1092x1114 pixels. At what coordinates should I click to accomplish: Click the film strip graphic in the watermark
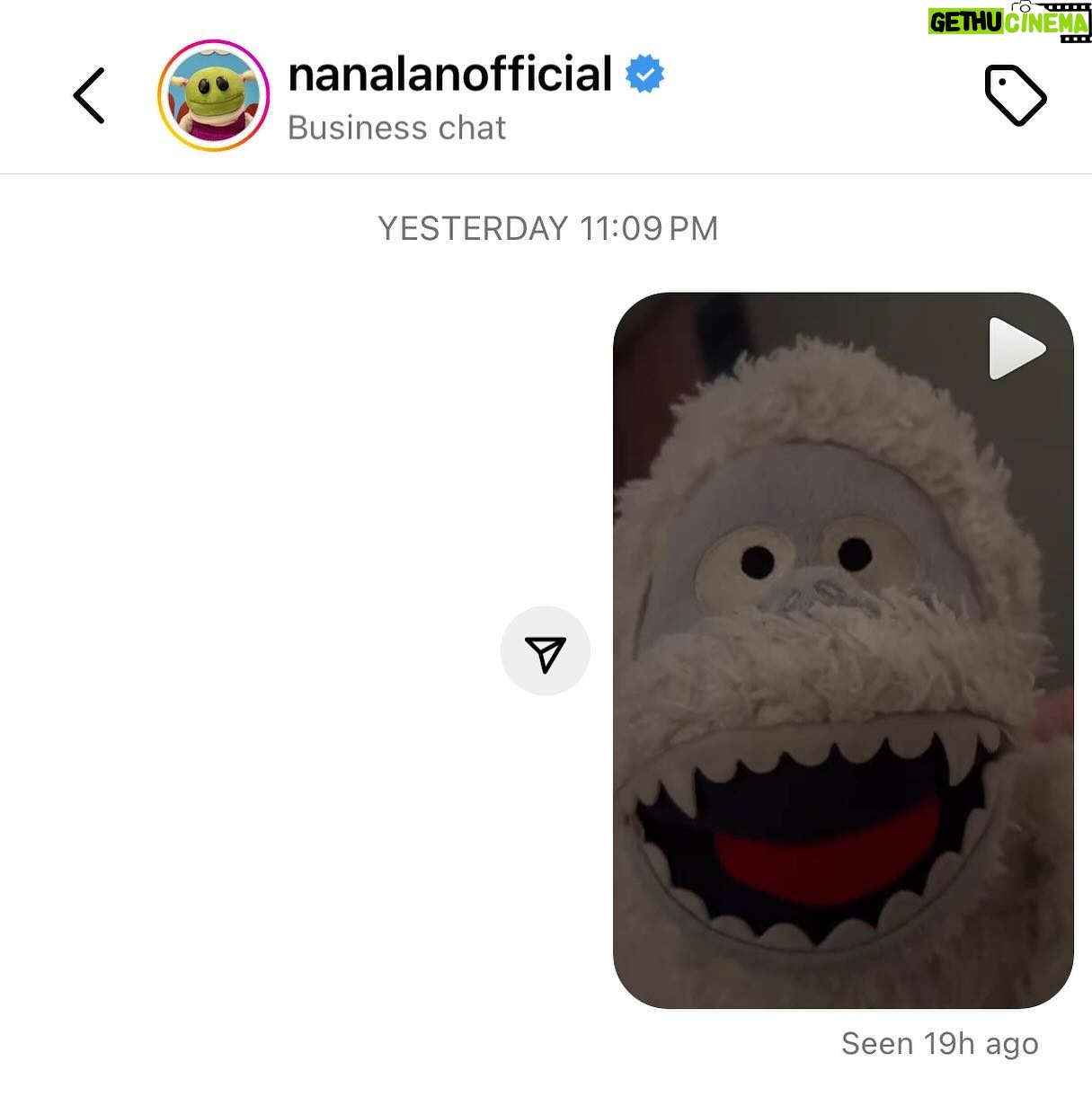1065,22
